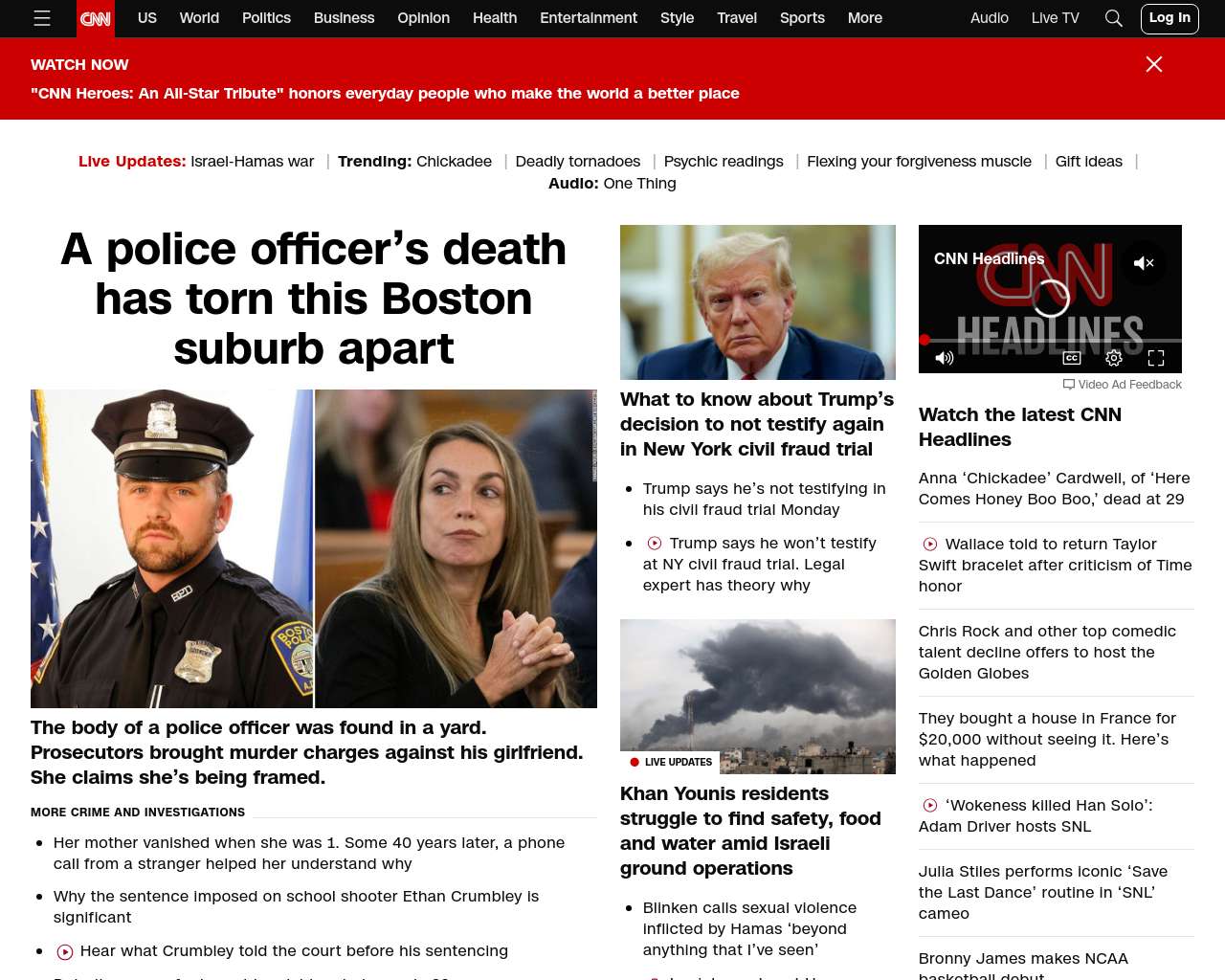Open Trump not testifying Monday story

(764, 499)
